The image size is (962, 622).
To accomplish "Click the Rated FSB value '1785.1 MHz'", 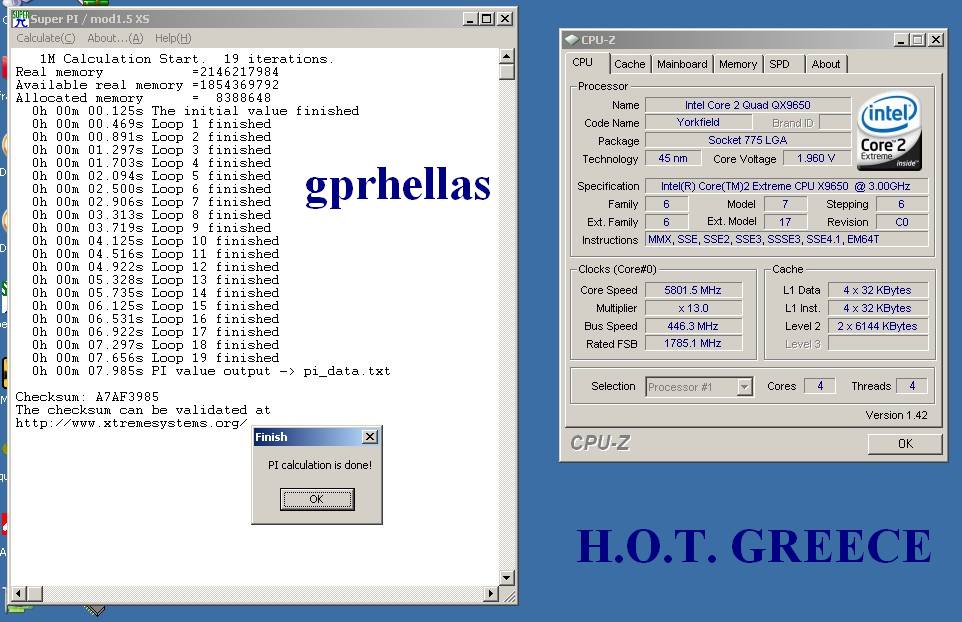I will (693, 344).
